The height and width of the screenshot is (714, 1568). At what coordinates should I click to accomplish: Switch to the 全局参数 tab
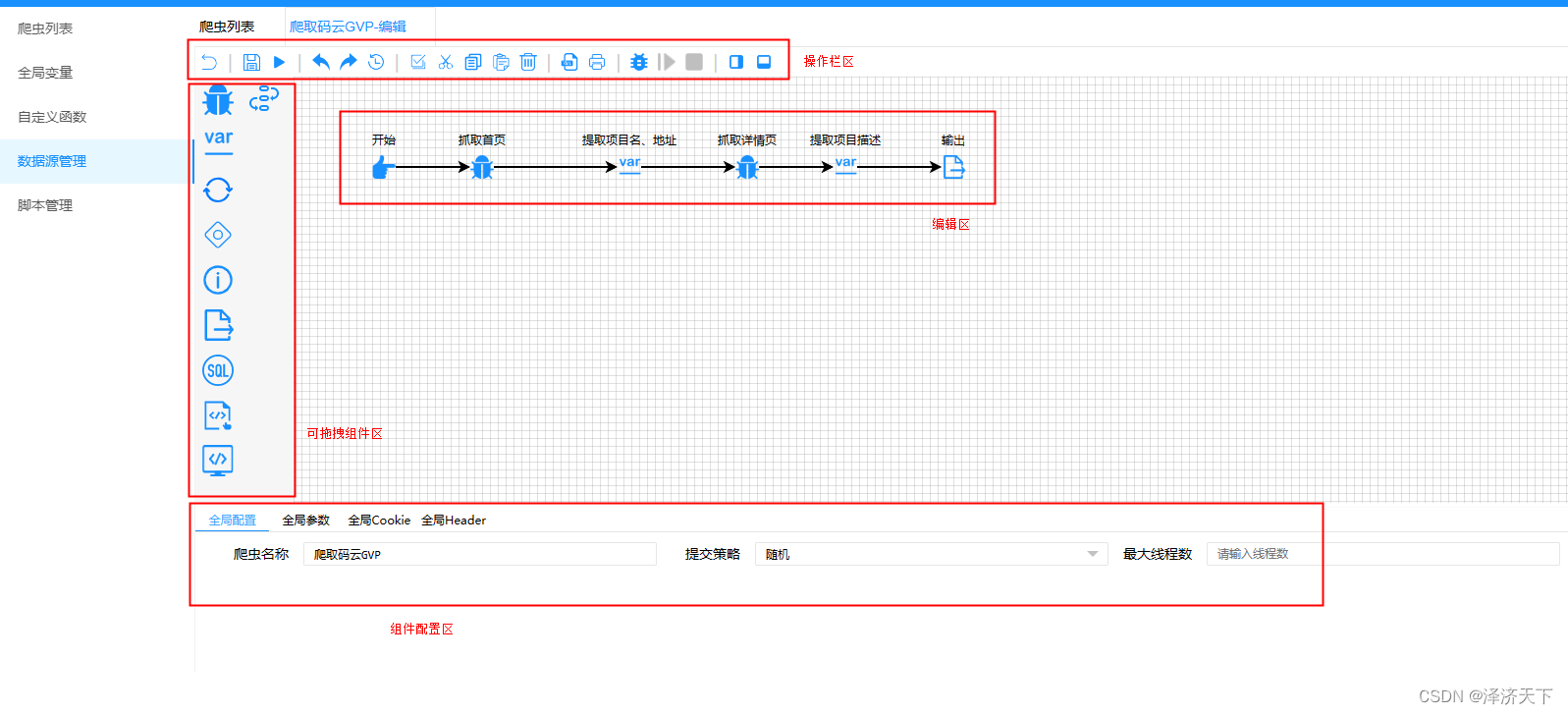pos(306,521)
